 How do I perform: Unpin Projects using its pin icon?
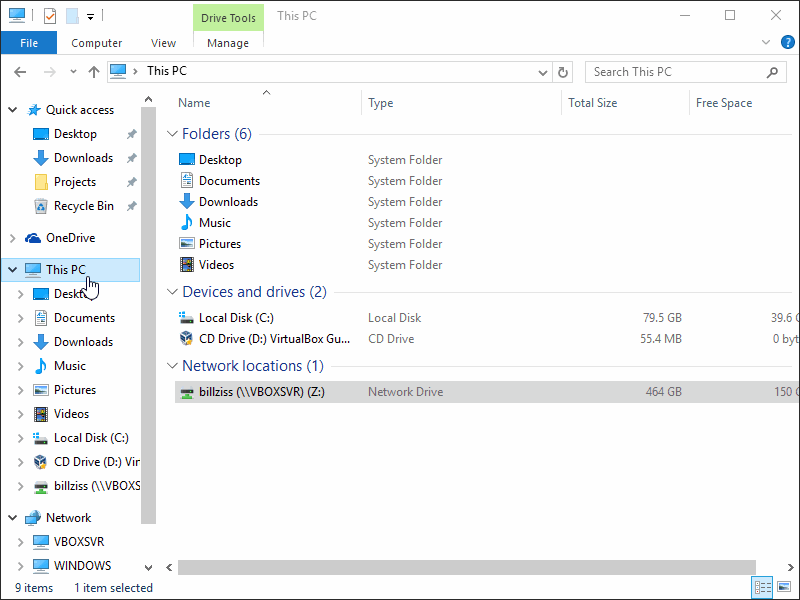pos(130,181)
